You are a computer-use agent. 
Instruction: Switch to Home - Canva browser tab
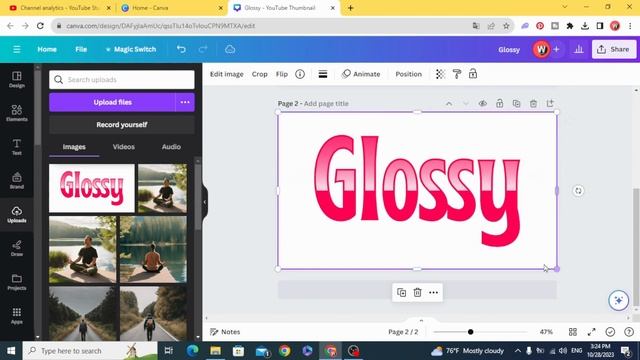coord(171,8)
